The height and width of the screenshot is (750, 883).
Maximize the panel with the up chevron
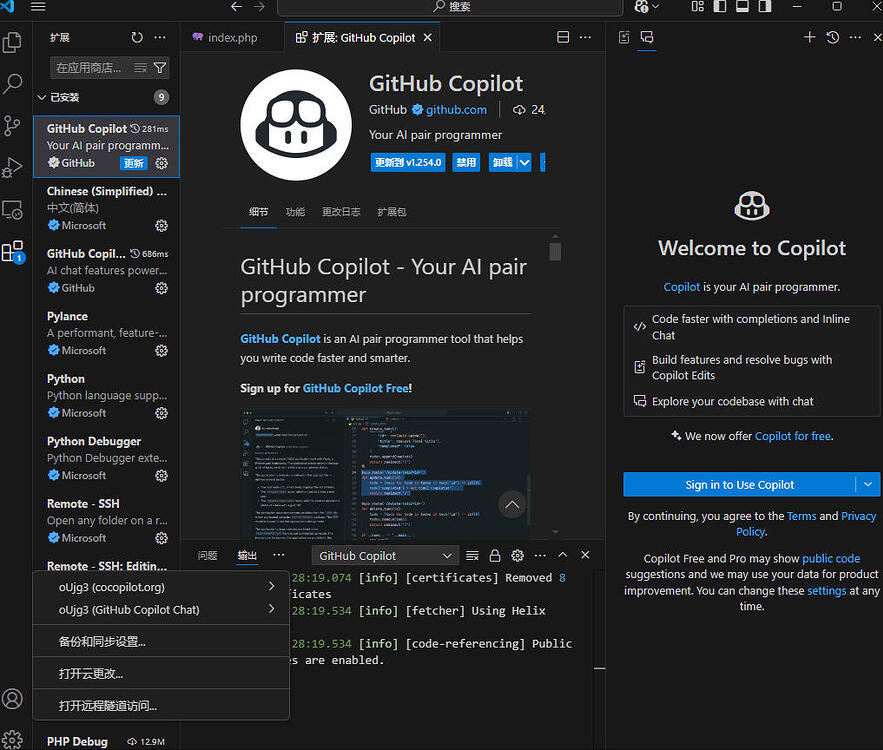click(563, 555)
